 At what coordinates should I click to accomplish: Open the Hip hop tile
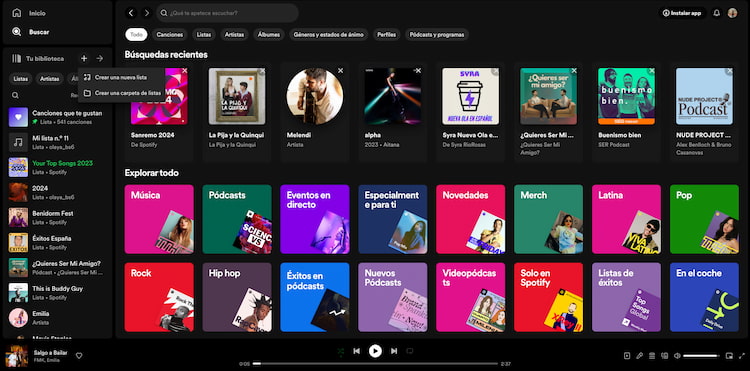(237, 297)
